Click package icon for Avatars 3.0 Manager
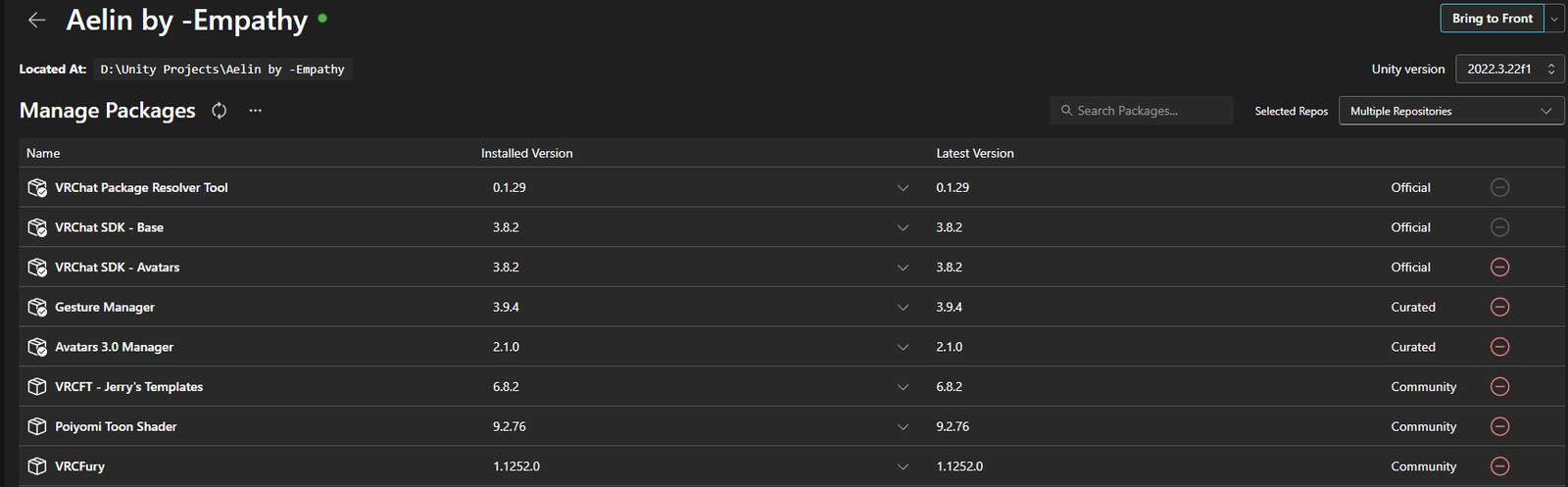1568x487 pixels. [37, 347]
